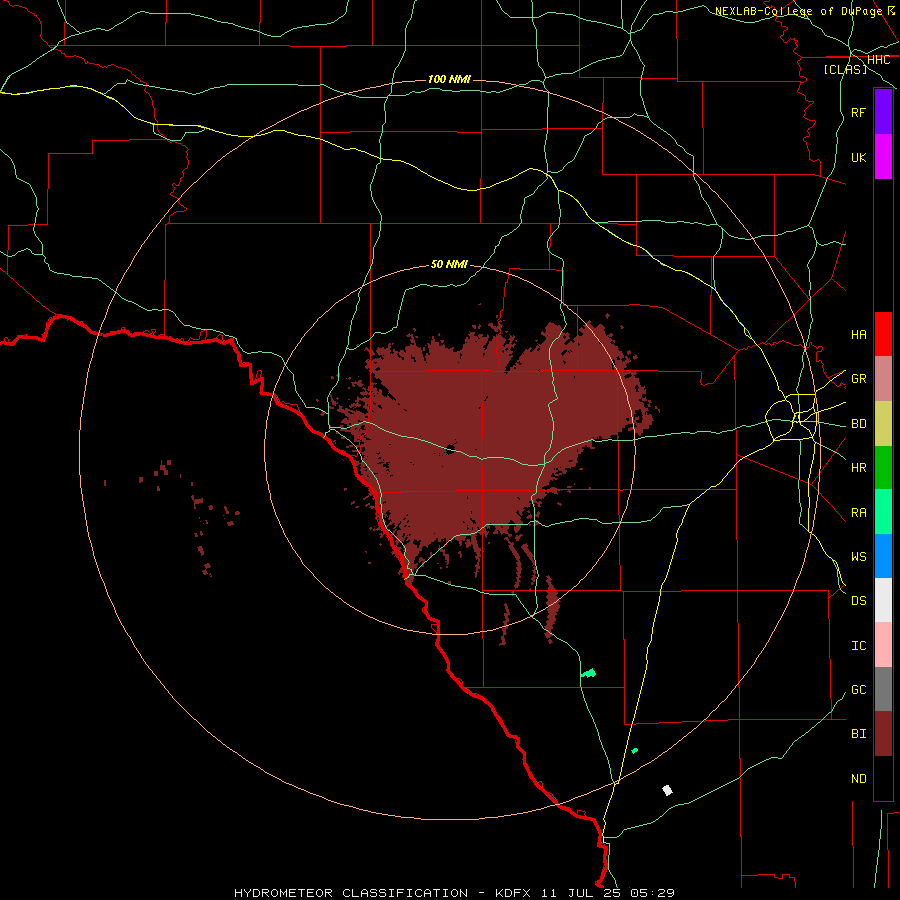The height and width of the screenshot is (900, 900).
Task: Click the HA red legend swatch
Action: pos(883,334)
